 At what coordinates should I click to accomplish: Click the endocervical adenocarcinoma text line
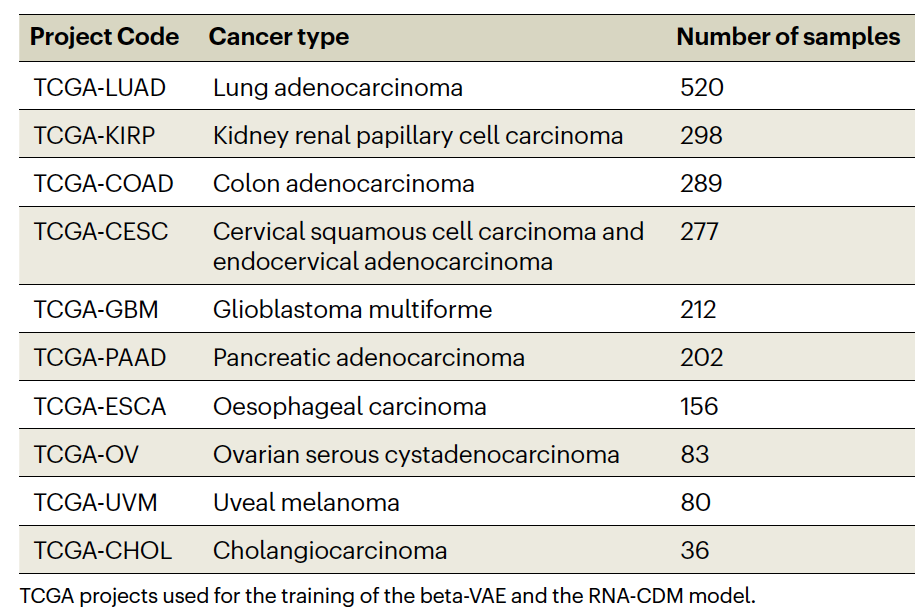click(383, 262)
